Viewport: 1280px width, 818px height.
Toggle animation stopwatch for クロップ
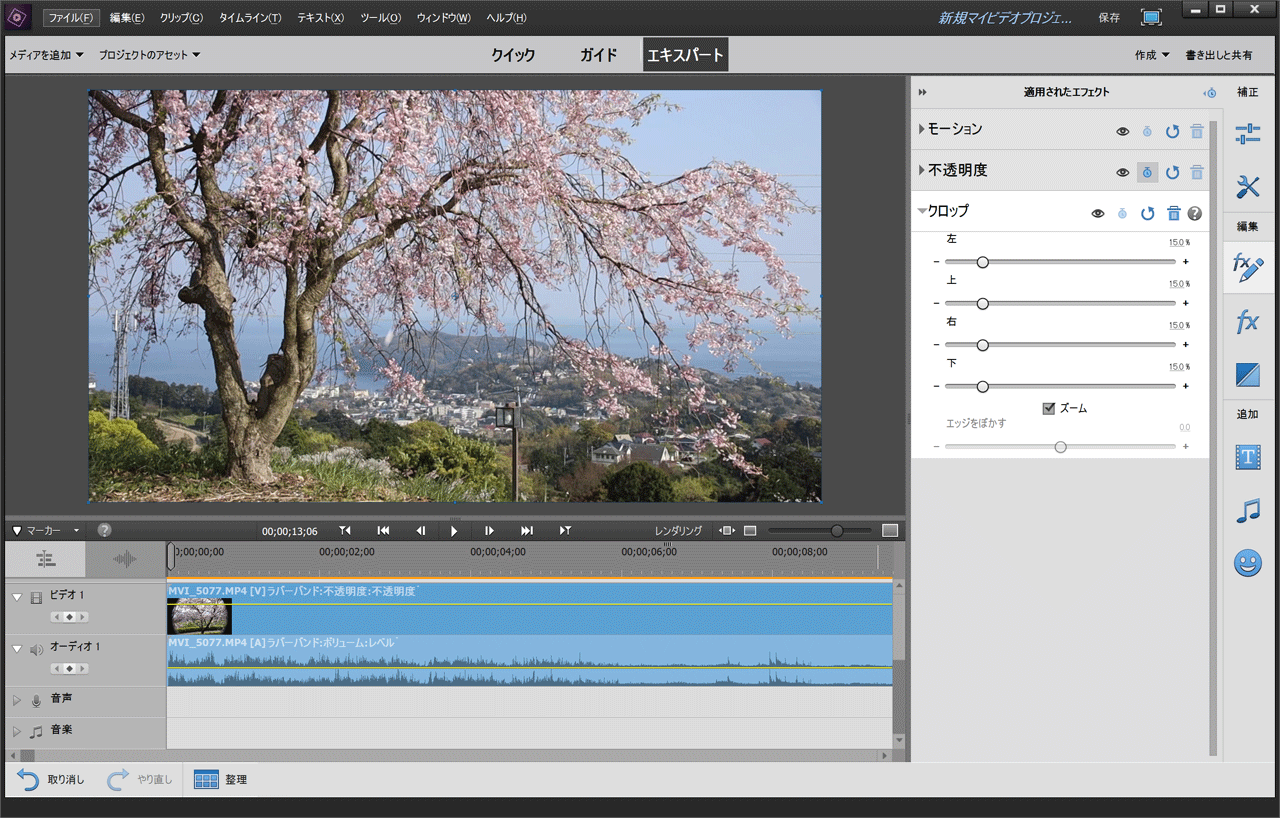[x=1123, y=213]
